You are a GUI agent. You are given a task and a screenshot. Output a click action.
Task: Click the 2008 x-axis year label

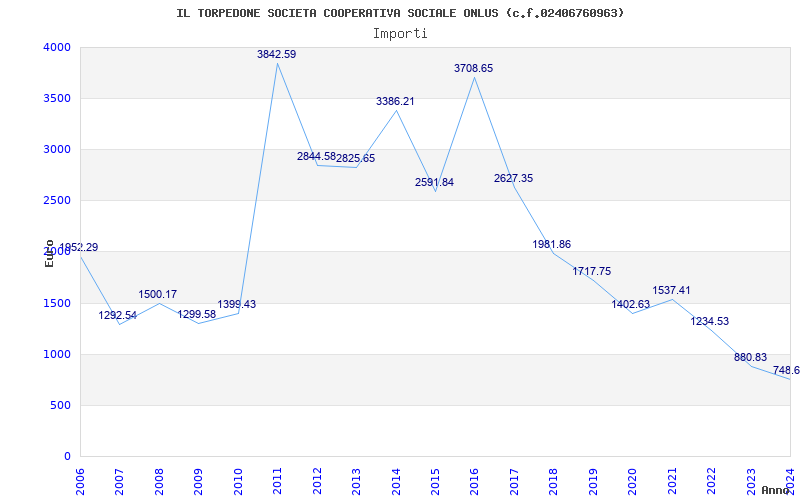(x=159, y=481)
